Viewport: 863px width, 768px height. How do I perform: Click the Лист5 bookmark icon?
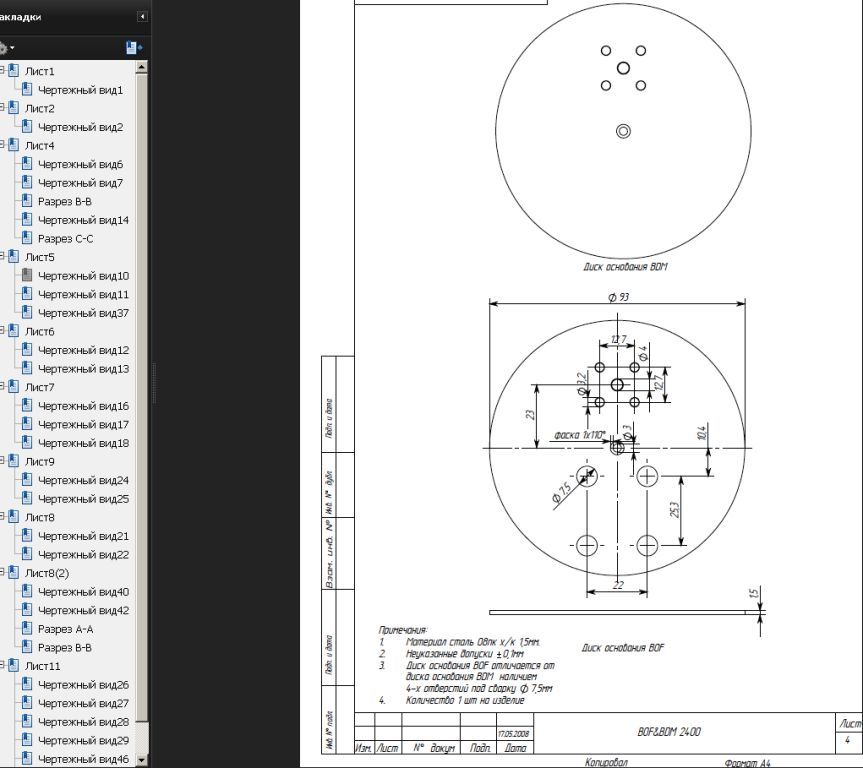pos(14,257)
